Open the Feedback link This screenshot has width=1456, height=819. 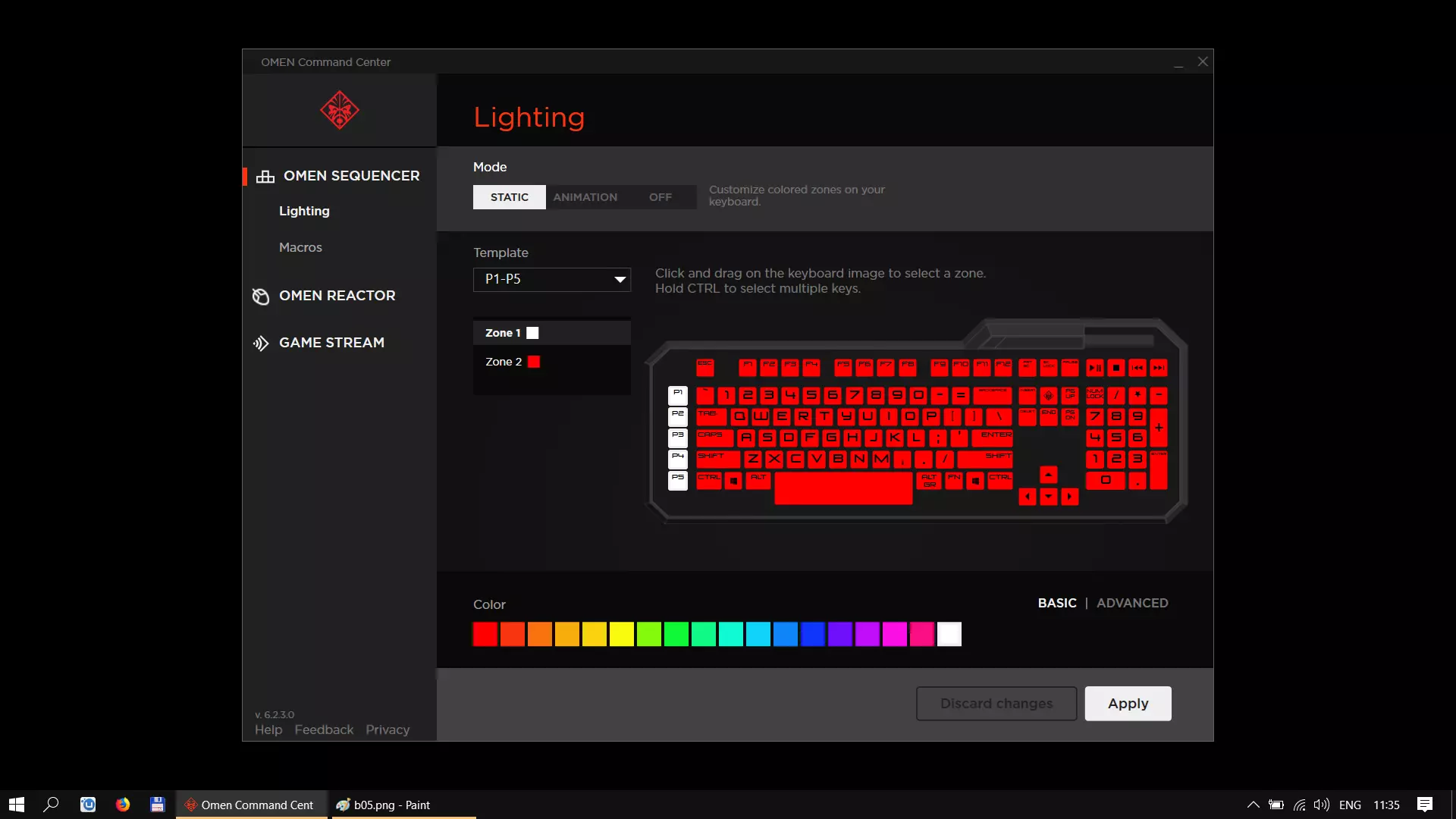[x=324, y=730]
